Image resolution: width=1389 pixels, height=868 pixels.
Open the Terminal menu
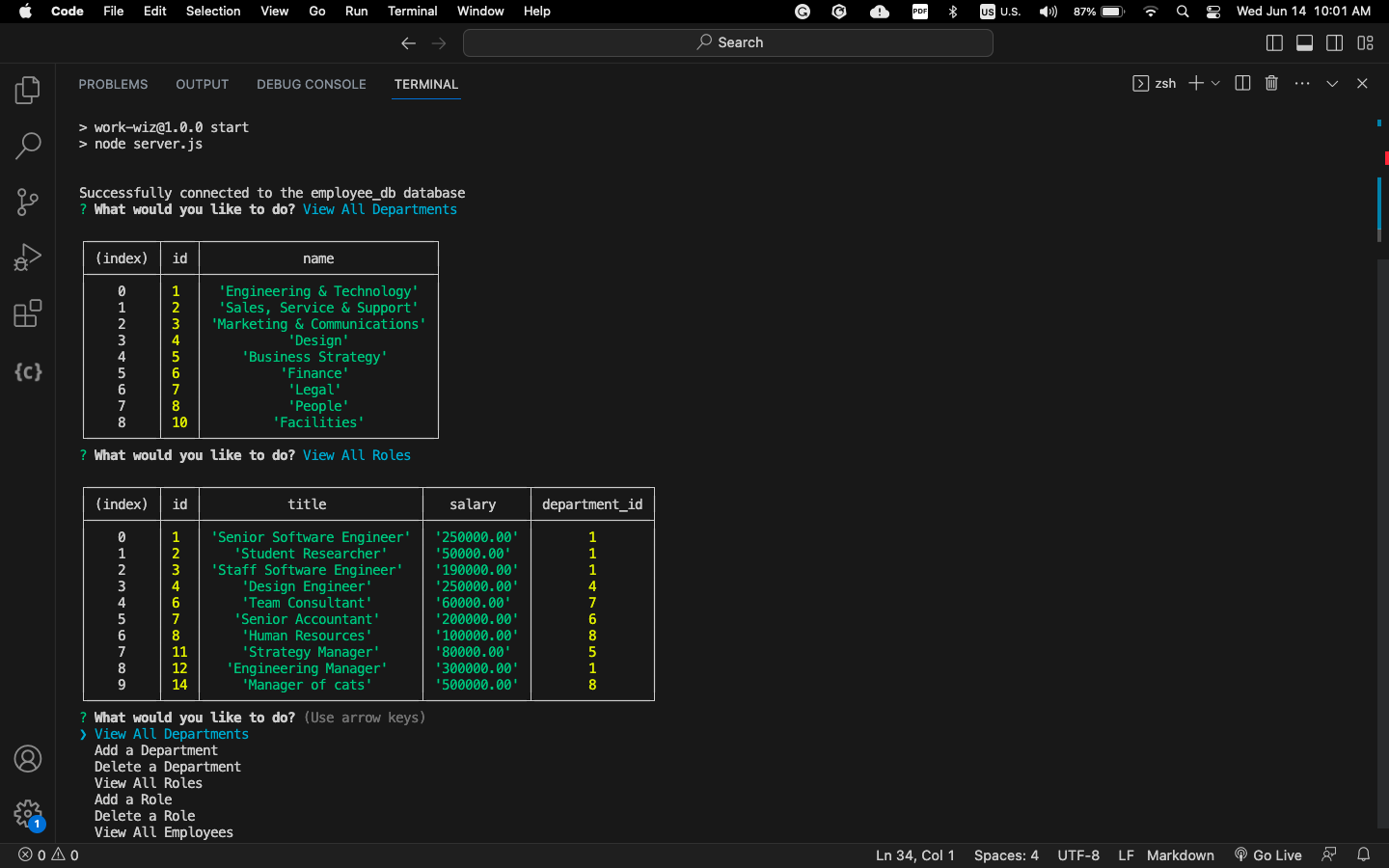[413, 12]
